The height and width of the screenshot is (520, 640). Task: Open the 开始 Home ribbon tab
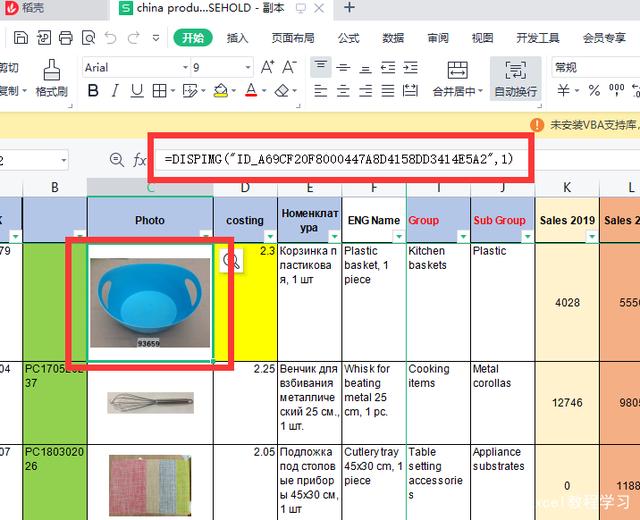click(x=193, y=38)
